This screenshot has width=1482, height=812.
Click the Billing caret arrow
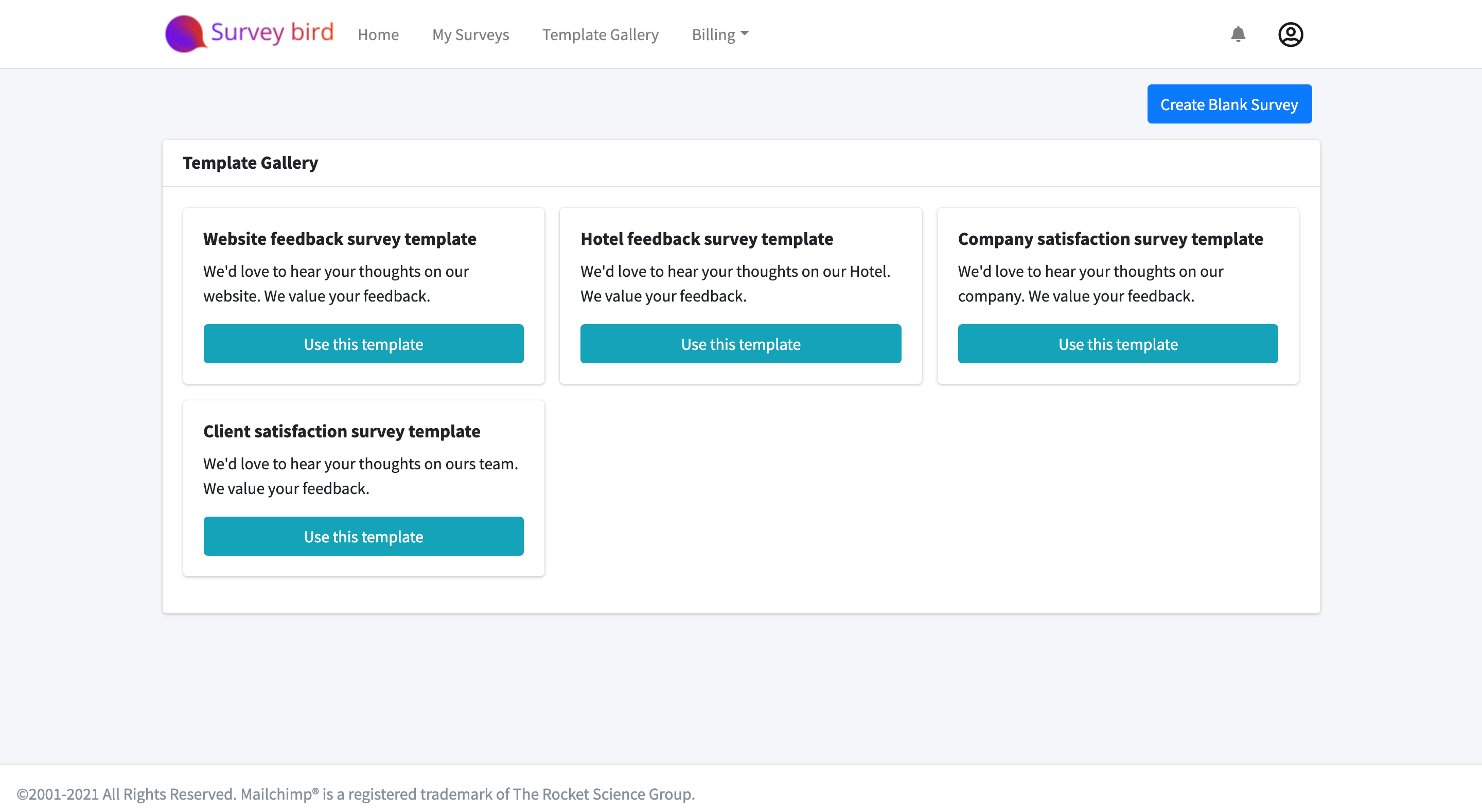(x=745, y=33)
